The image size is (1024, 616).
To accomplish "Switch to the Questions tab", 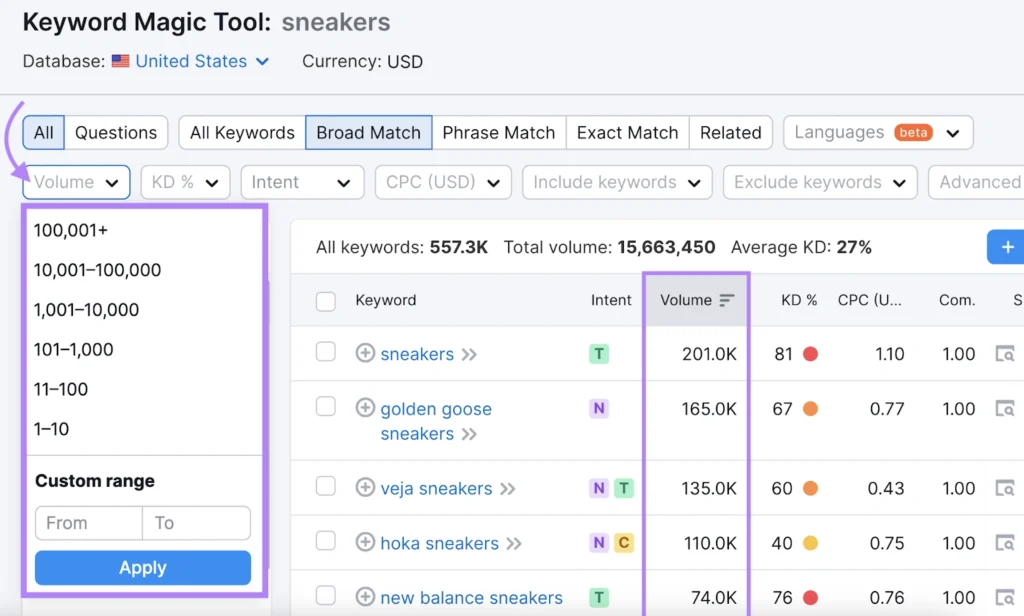I will point(116,133).
